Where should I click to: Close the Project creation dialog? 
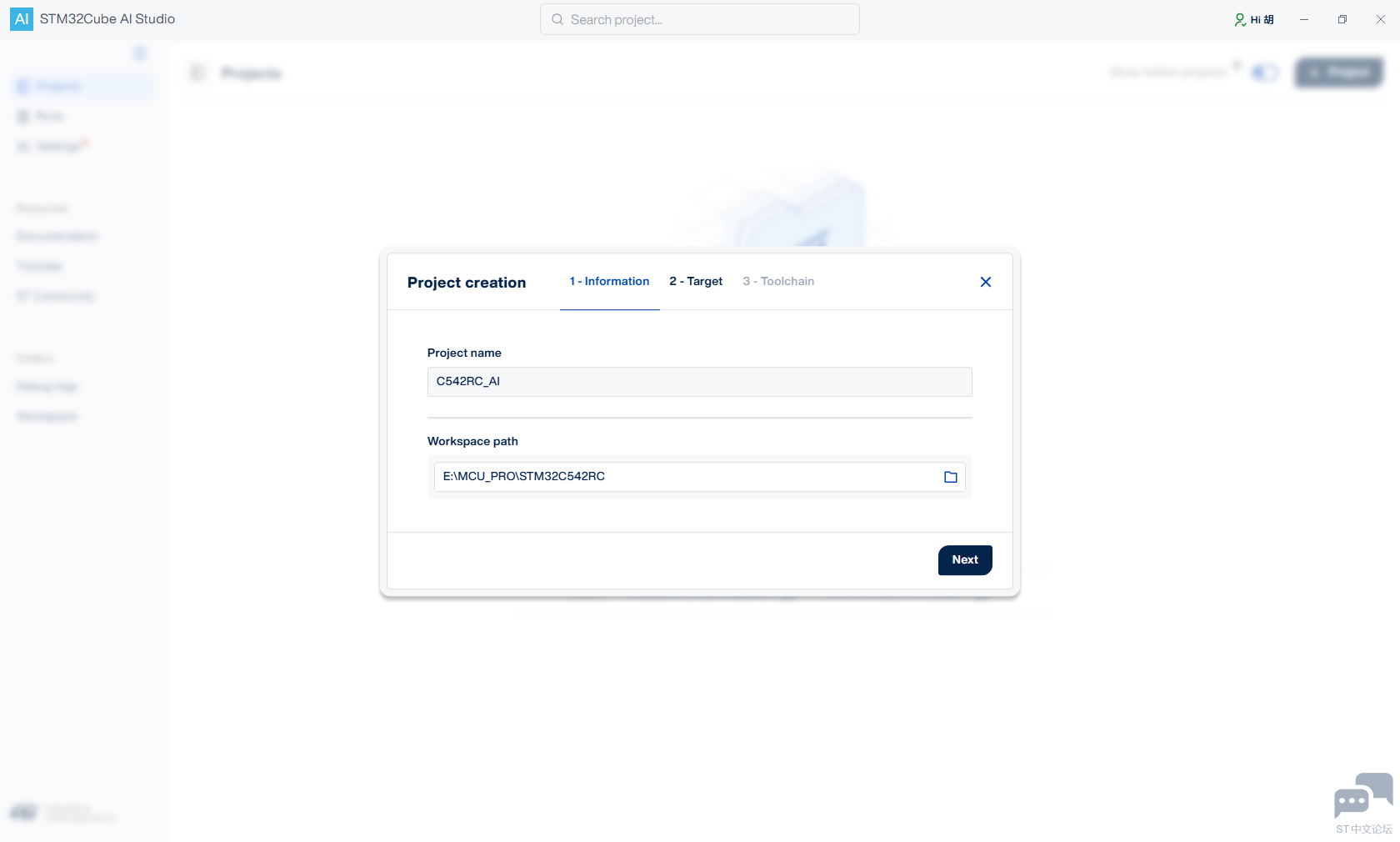point(986,282)
